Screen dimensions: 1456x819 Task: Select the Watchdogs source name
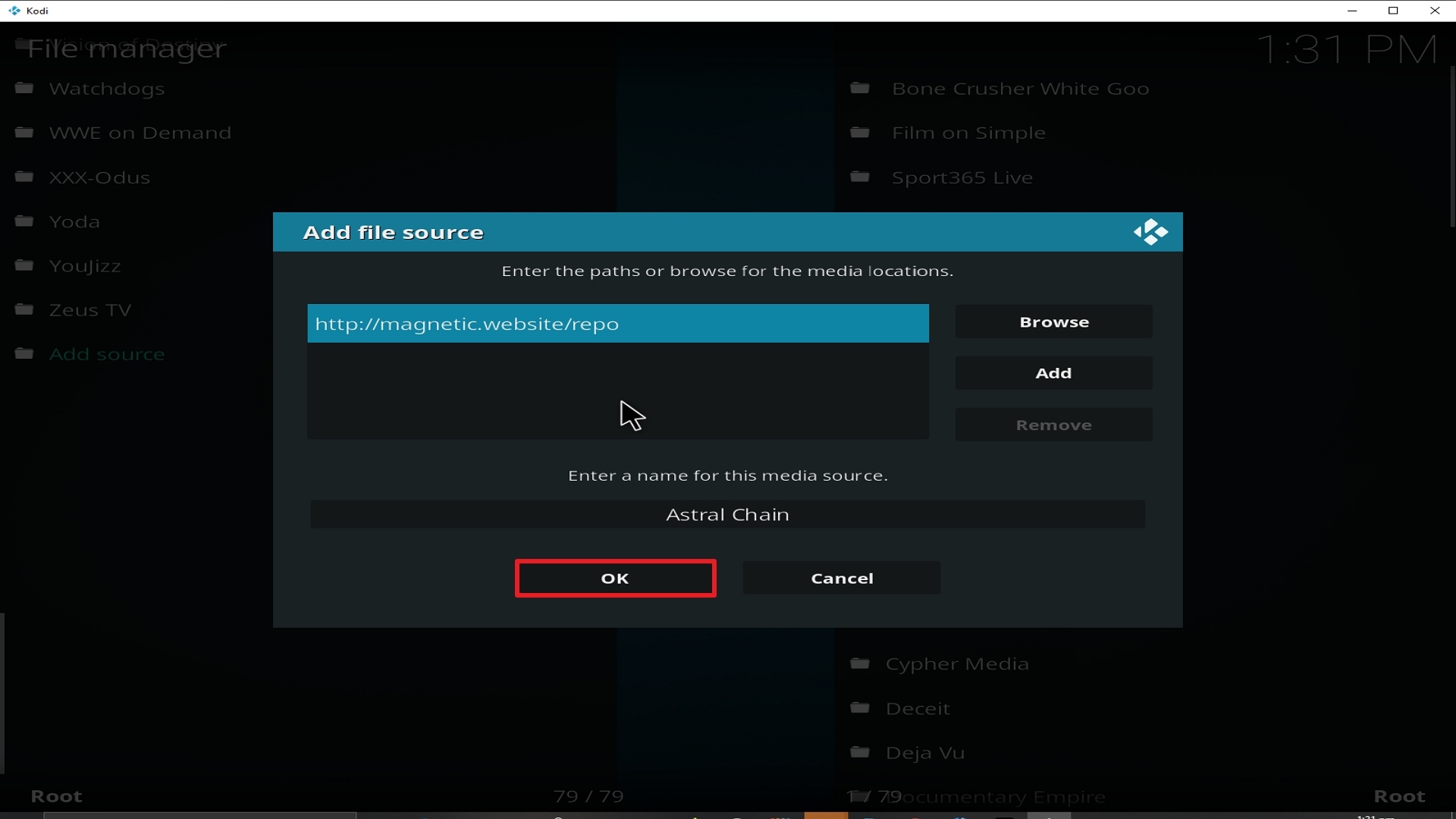pyautogui.click(x=107, y=89)
